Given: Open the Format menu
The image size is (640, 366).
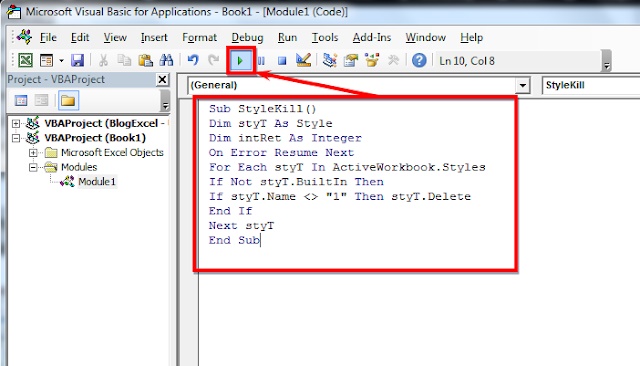Looking at the screenshot, I should tap(199, 38).
